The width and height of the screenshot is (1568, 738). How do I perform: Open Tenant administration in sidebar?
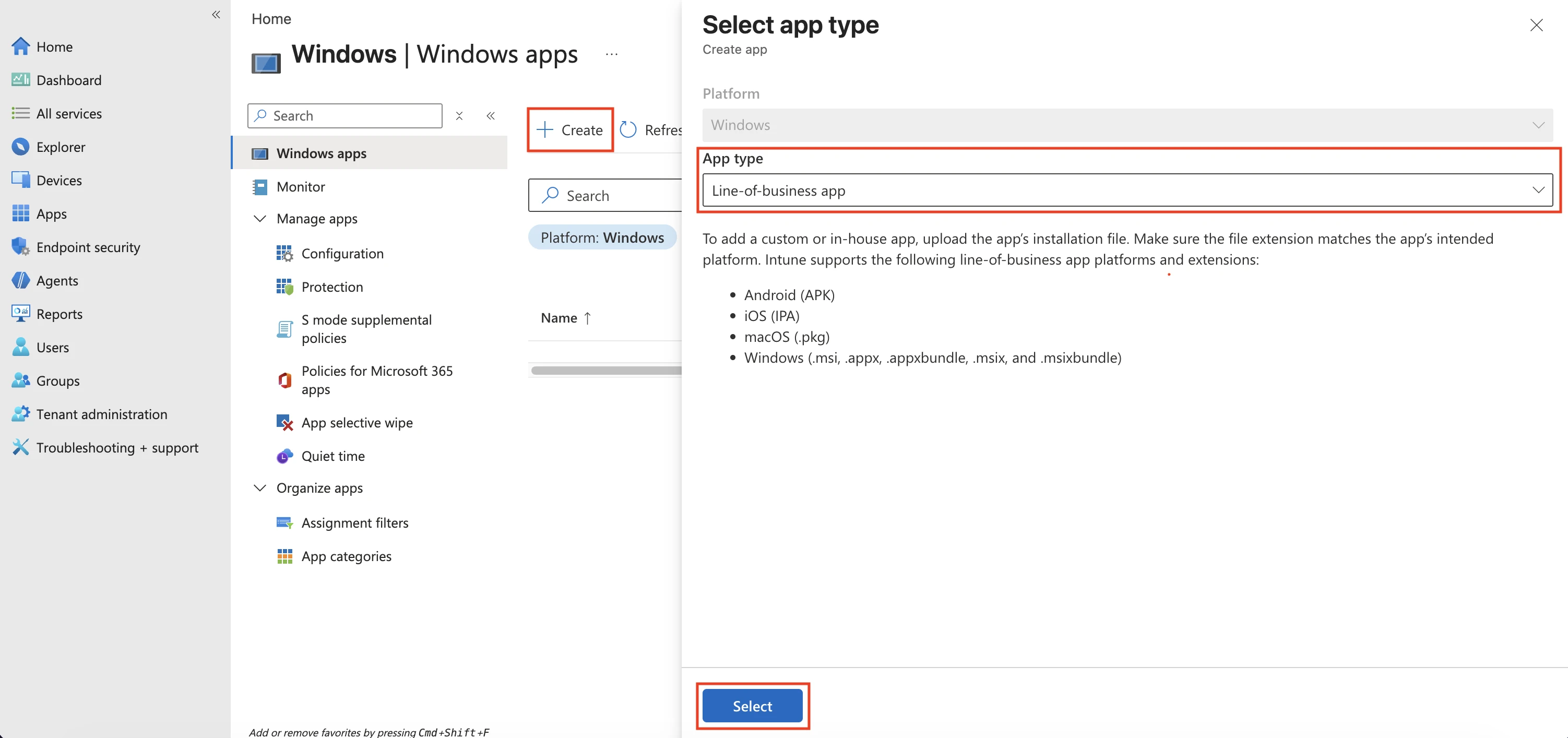point(102,414)
